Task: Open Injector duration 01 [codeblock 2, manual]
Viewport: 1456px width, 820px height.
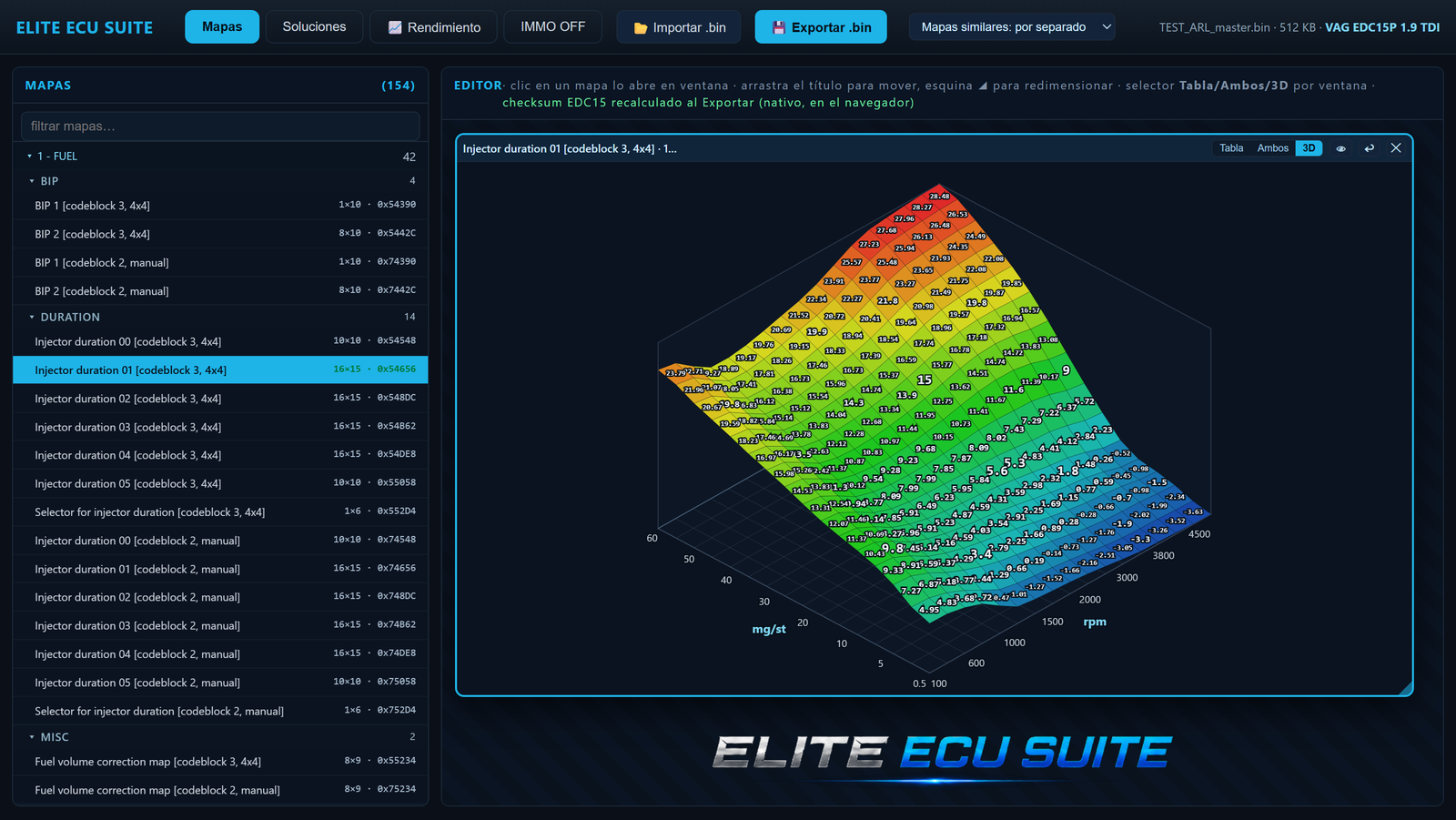Action: [x=220, y=569]
